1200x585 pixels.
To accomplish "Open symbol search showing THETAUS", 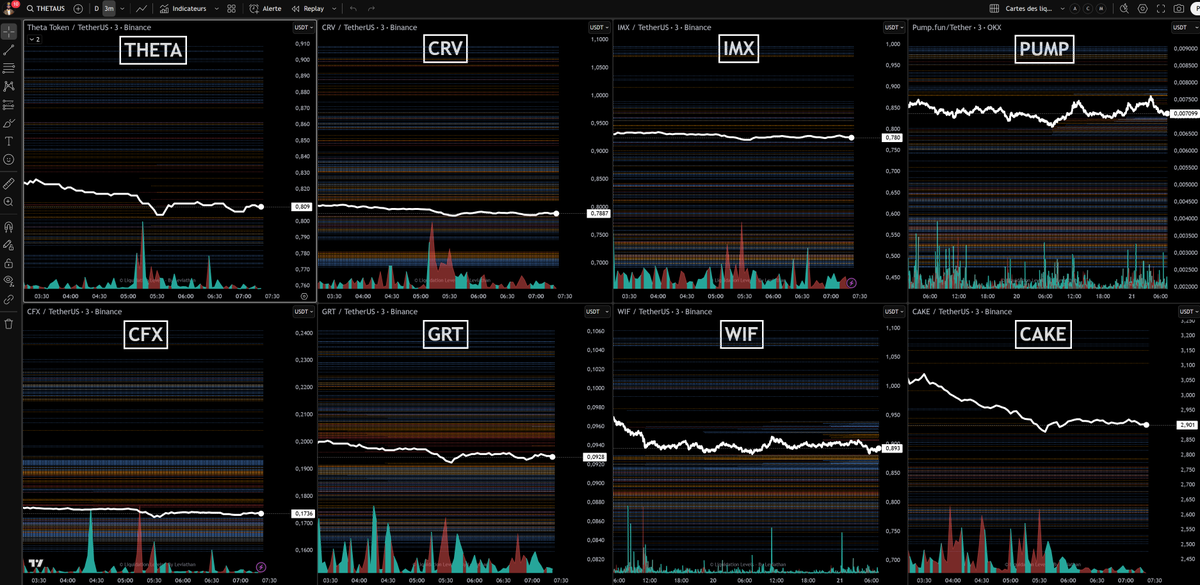I will click(48, 8).
